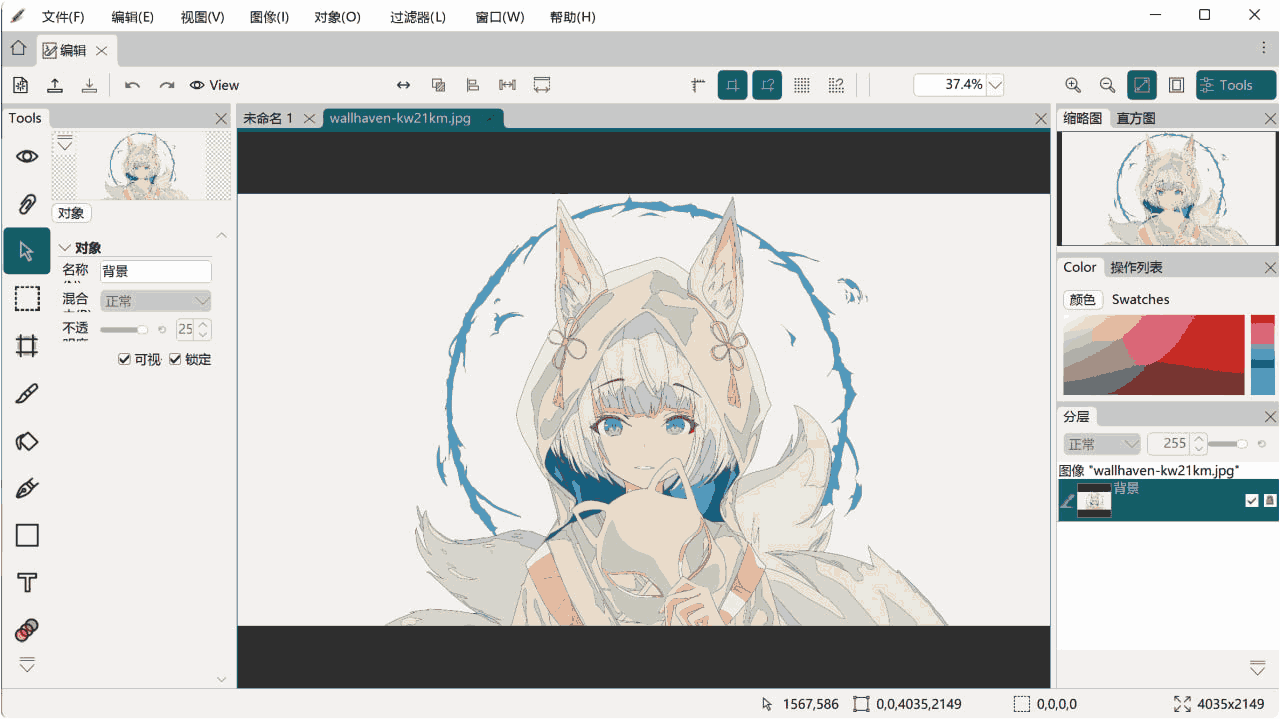Toggle the 可视 visible checkbox
1280x719 pixels.
click(x=124, y=359)
